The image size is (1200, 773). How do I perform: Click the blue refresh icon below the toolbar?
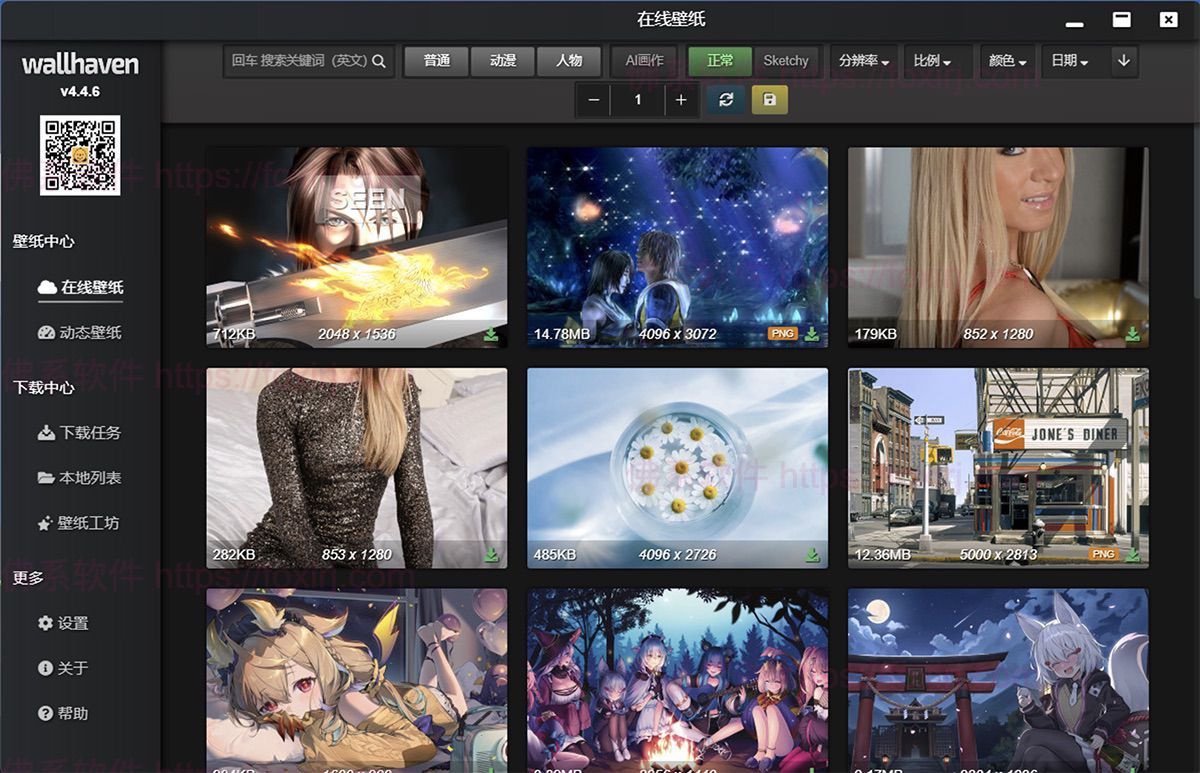[724, 100]
